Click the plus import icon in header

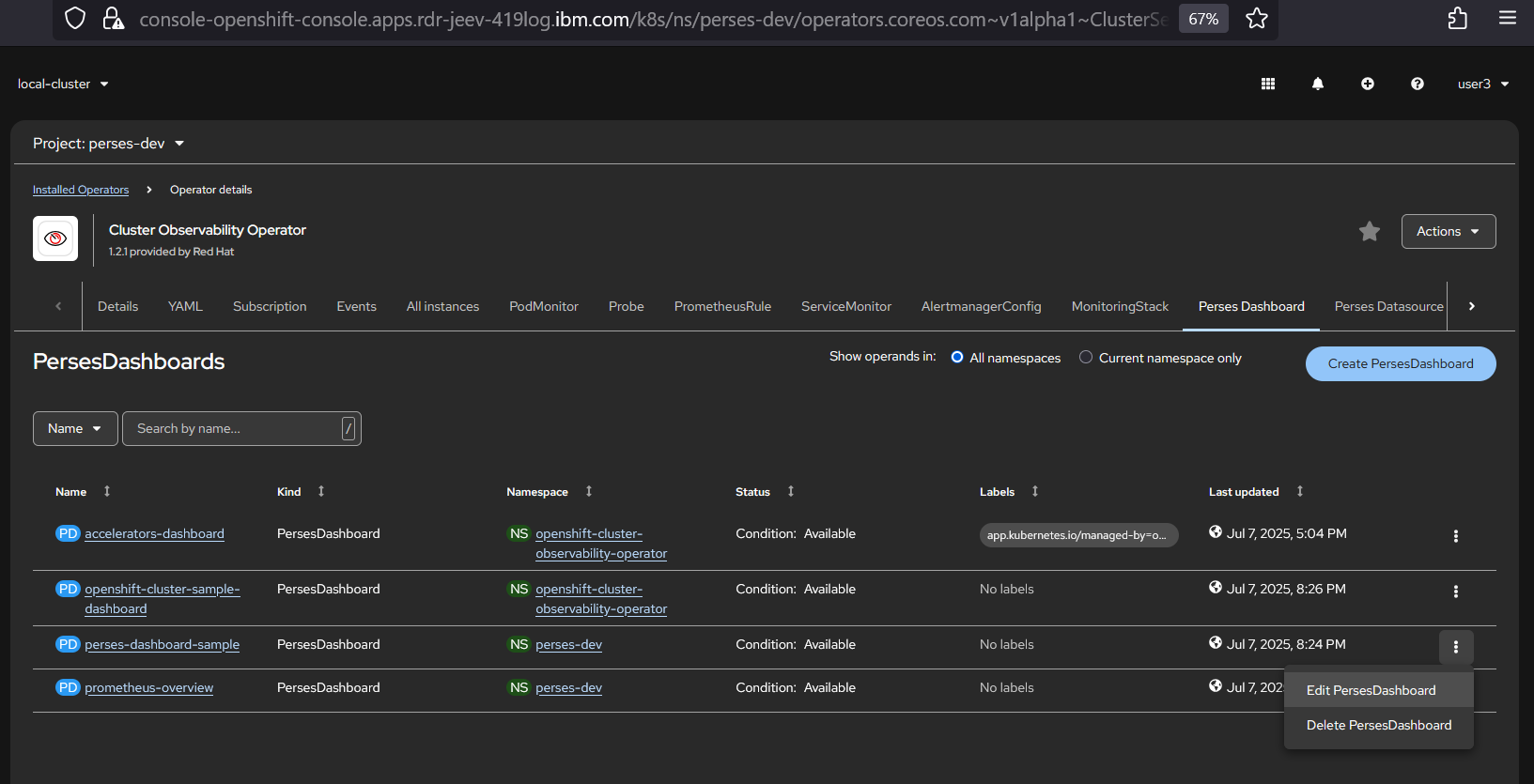pos(1367,84)
